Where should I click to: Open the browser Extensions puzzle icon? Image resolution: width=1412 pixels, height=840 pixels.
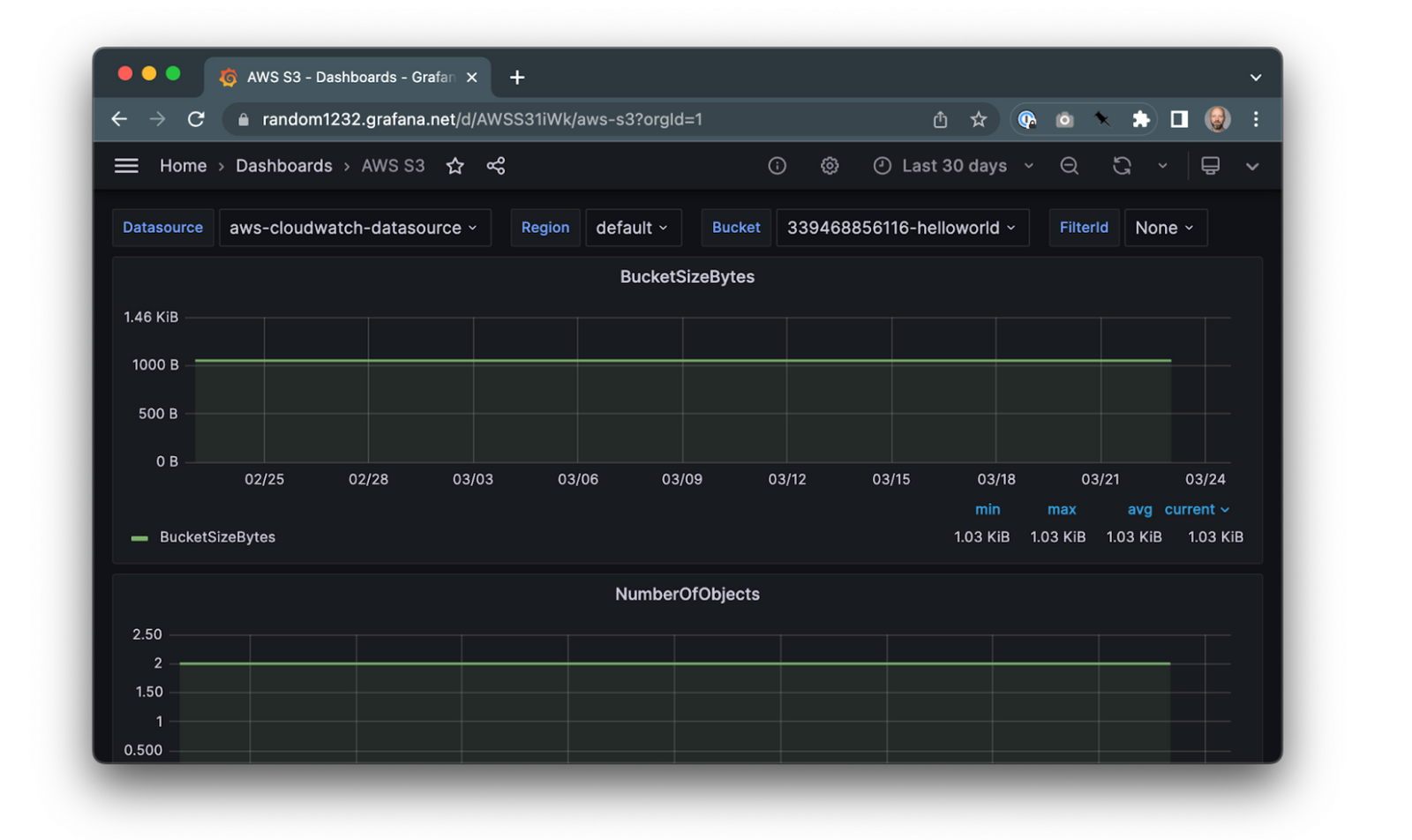pyautogui.click(x=1141, y=119)
